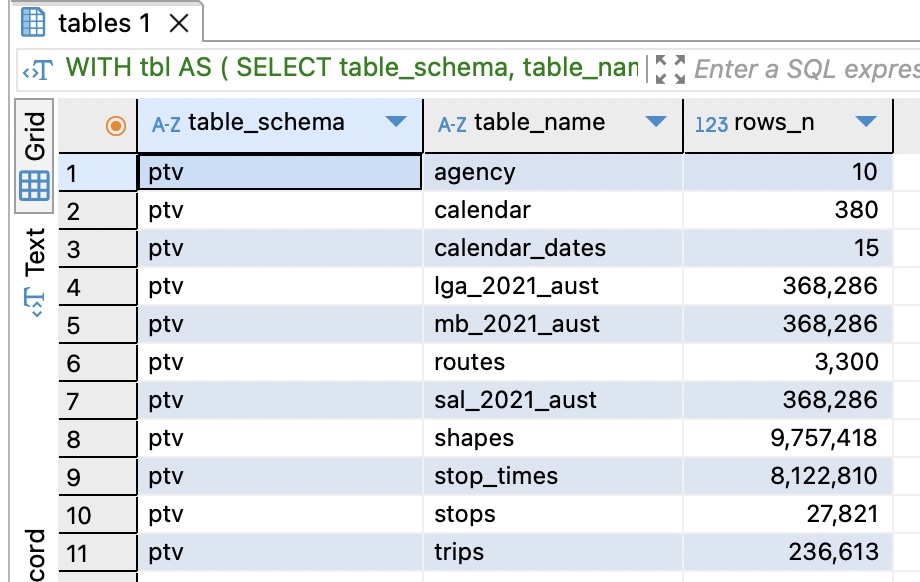Click the SQL script icon beside query
The height and width of the screenshot is (582, 920).
38,70
